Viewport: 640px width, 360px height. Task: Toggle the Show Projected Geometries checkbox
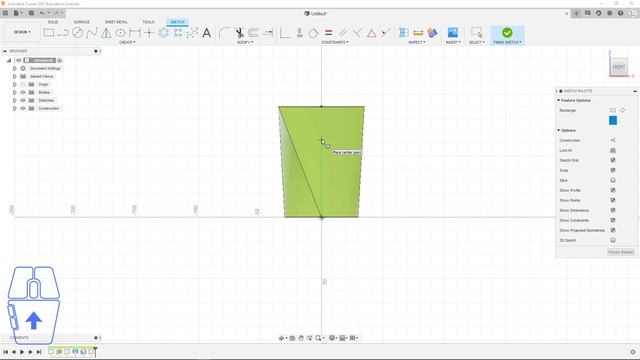613,230
